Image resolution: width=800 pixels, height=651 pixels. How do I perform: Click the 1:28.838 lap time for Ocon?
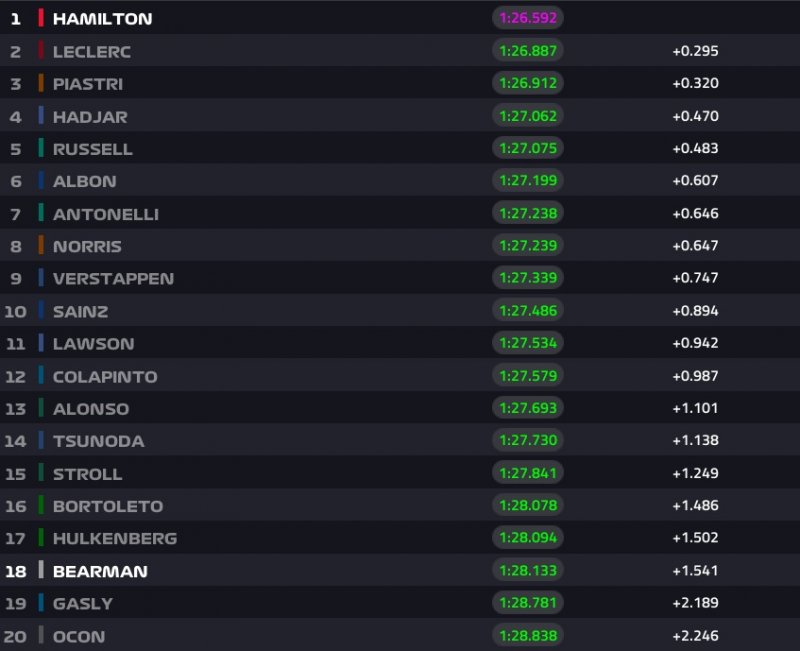pyautogui.click(x=527, y=636)
